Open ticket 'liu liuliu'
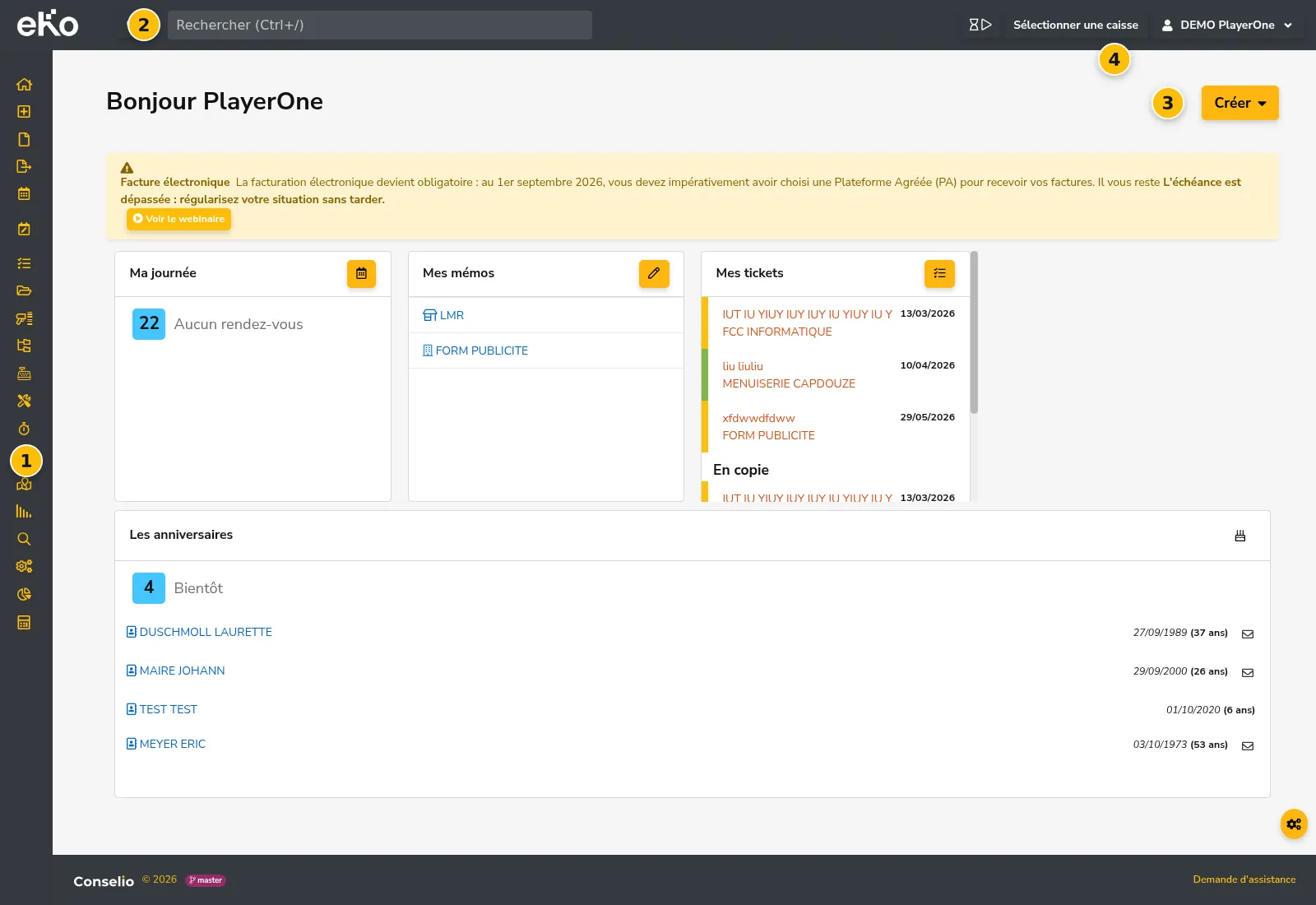The width and height of the screenshot is (1316, 905). pyautogui.click(x=743, y=366)
